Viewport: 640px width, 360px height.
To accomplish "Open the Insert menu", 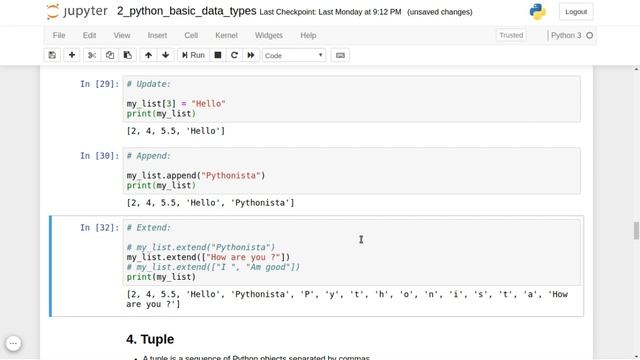I will coord(157,36).
